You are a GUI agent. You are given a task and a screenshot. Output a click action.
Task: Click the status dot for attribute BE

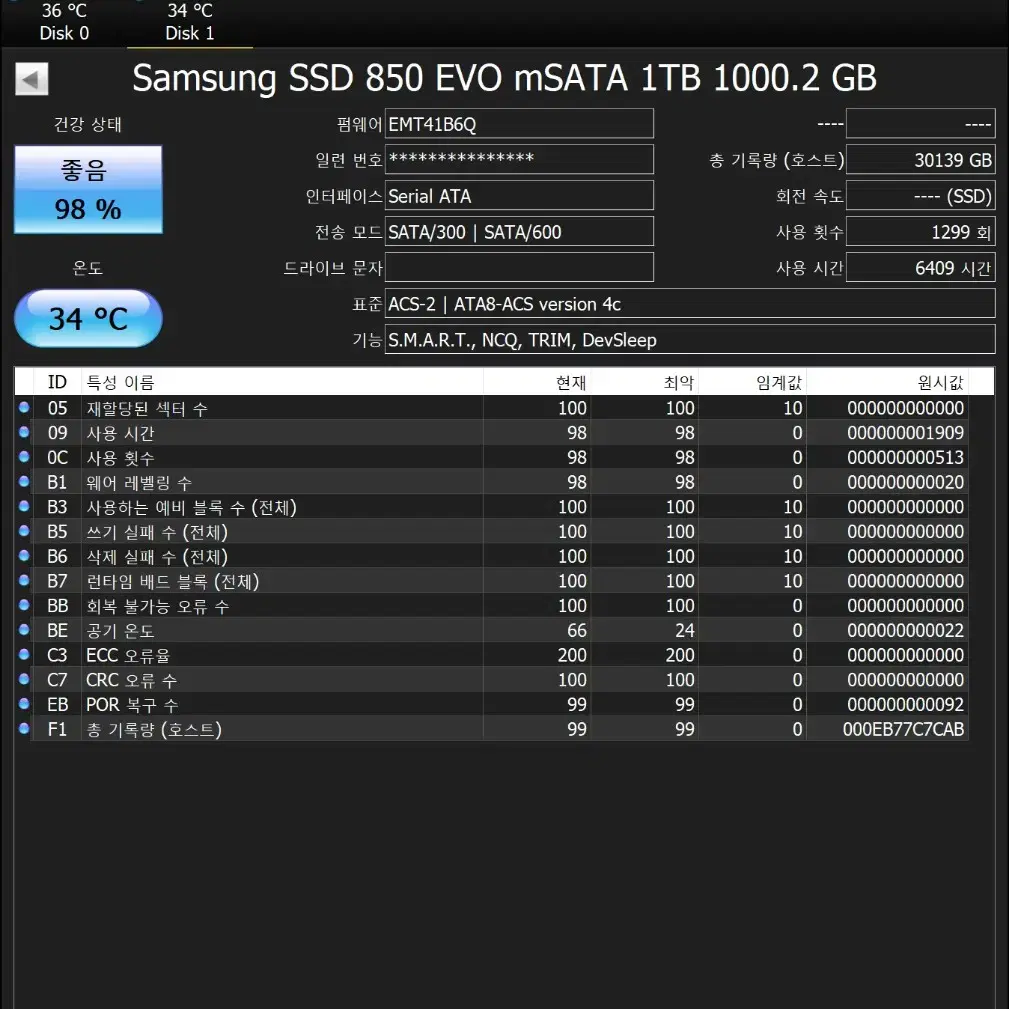[24, 629]
